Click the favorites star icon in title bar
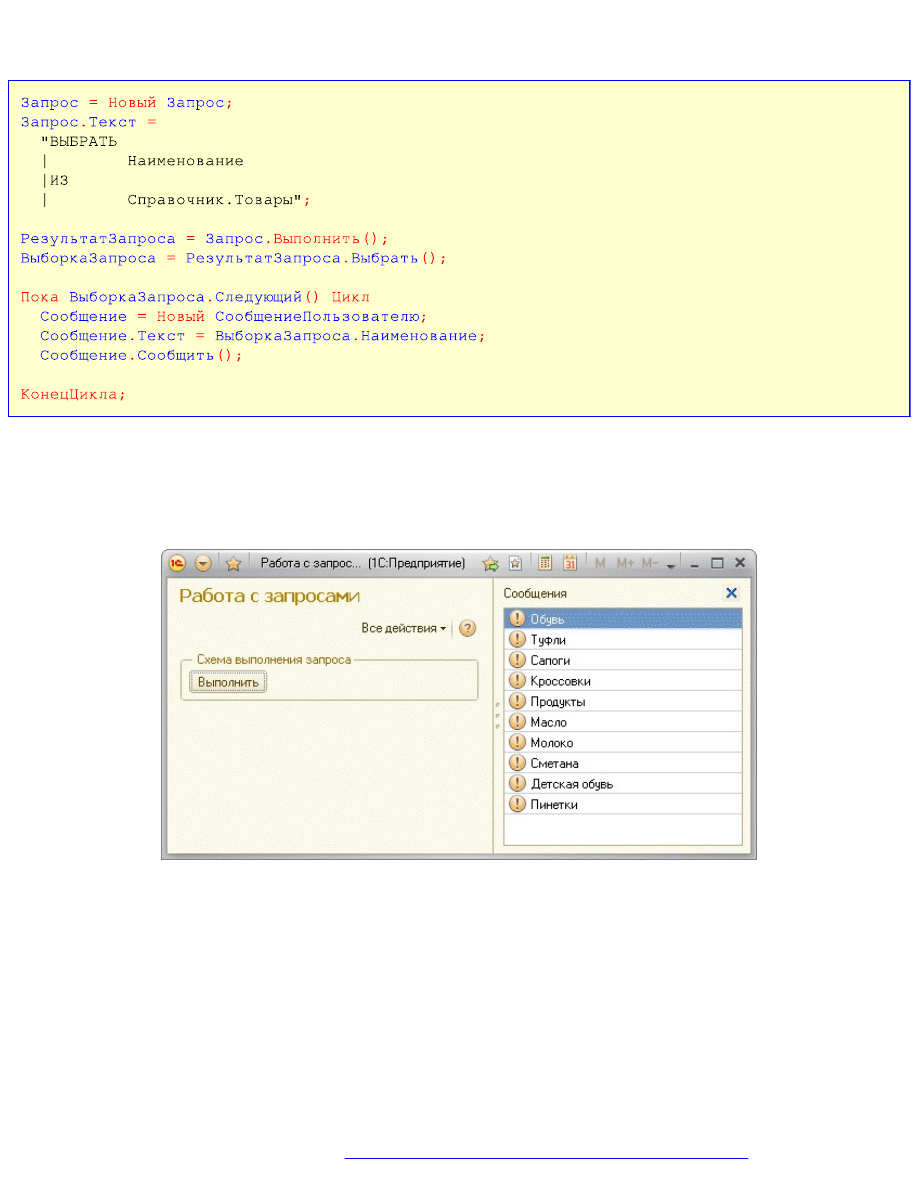The image size is (918, 1188). (233, 563)
